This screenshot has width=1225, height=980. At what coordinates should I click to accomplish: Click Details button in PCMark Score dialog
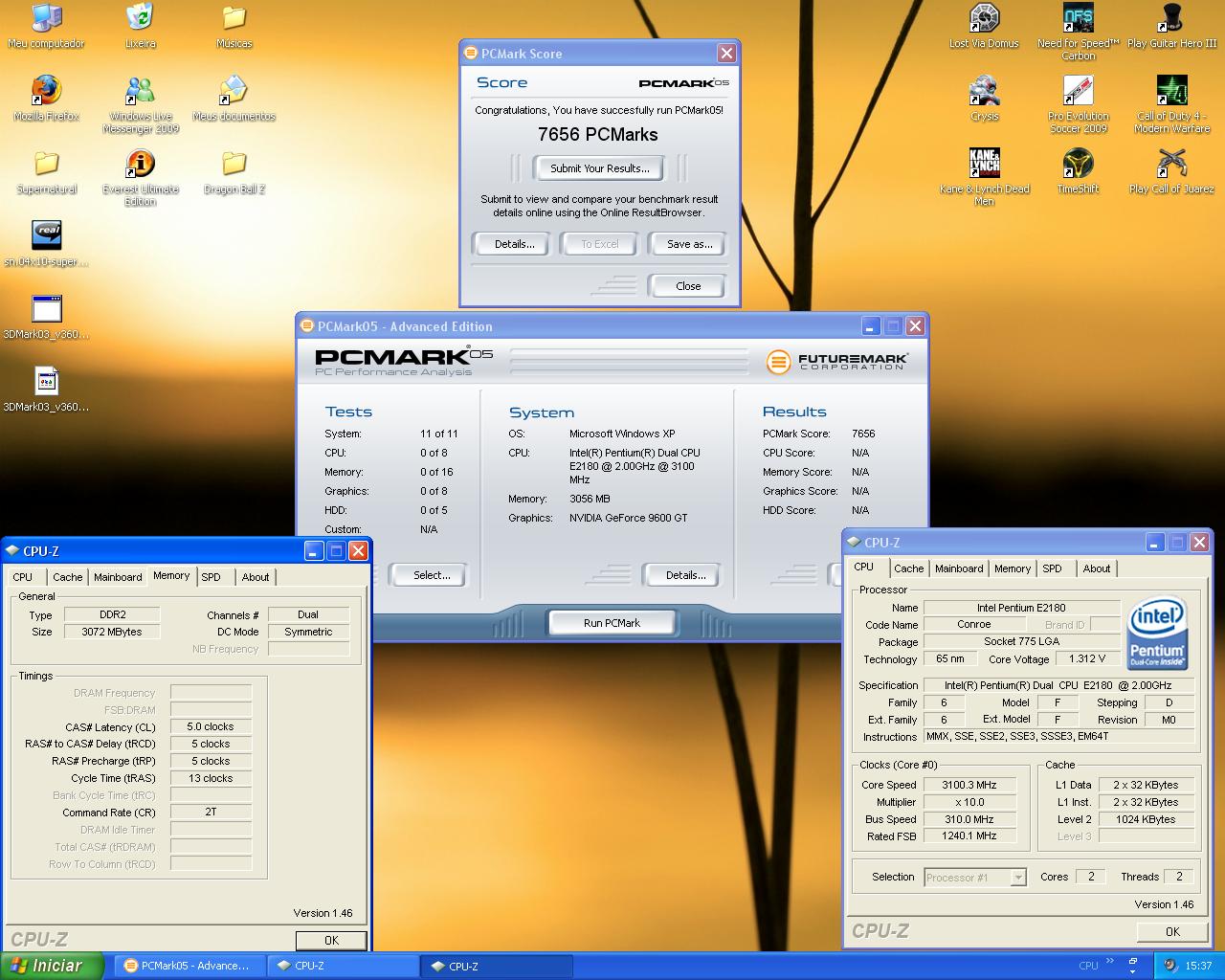click(514, 244)
